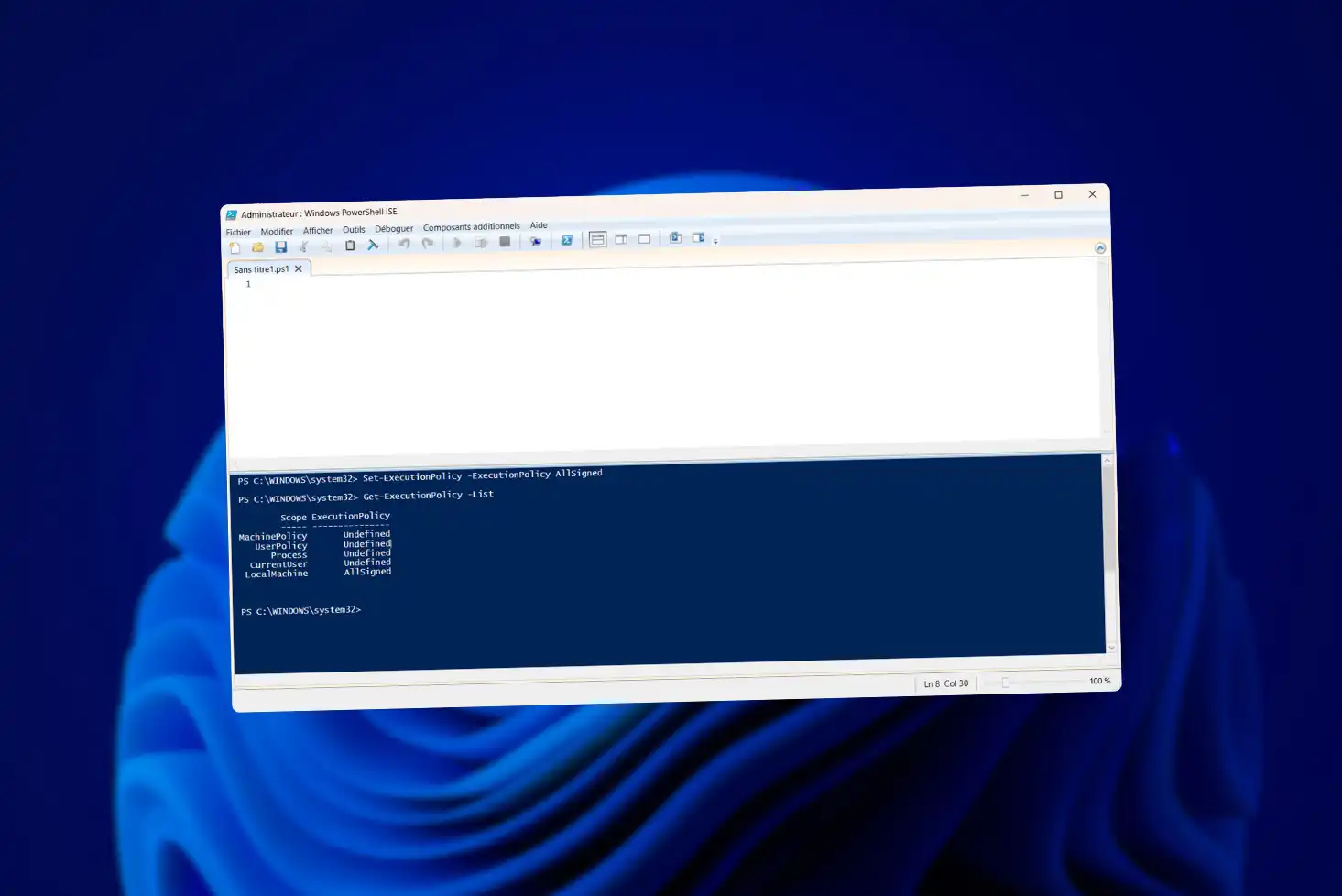1342x896 pixels.
Task: Click the console prompt PS C:\WINDOWS\system32> at the bottom
Action: pos(301,610)
